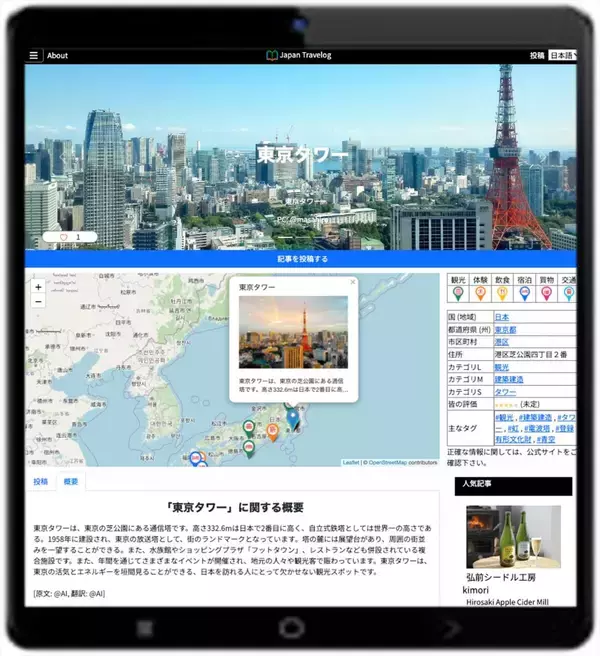Open the #虹 tag
The height and width of the screenshot is (656, 600).
[513, 428]
